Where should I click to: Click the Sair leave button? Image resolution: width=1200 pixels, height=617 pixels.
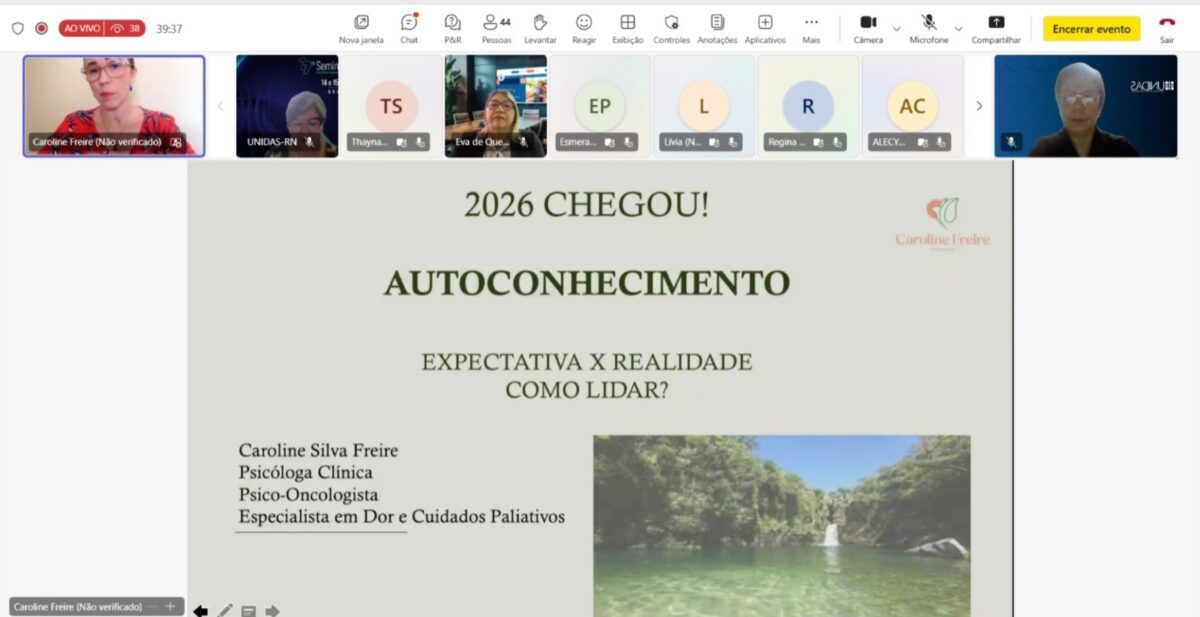point(1166,28)
